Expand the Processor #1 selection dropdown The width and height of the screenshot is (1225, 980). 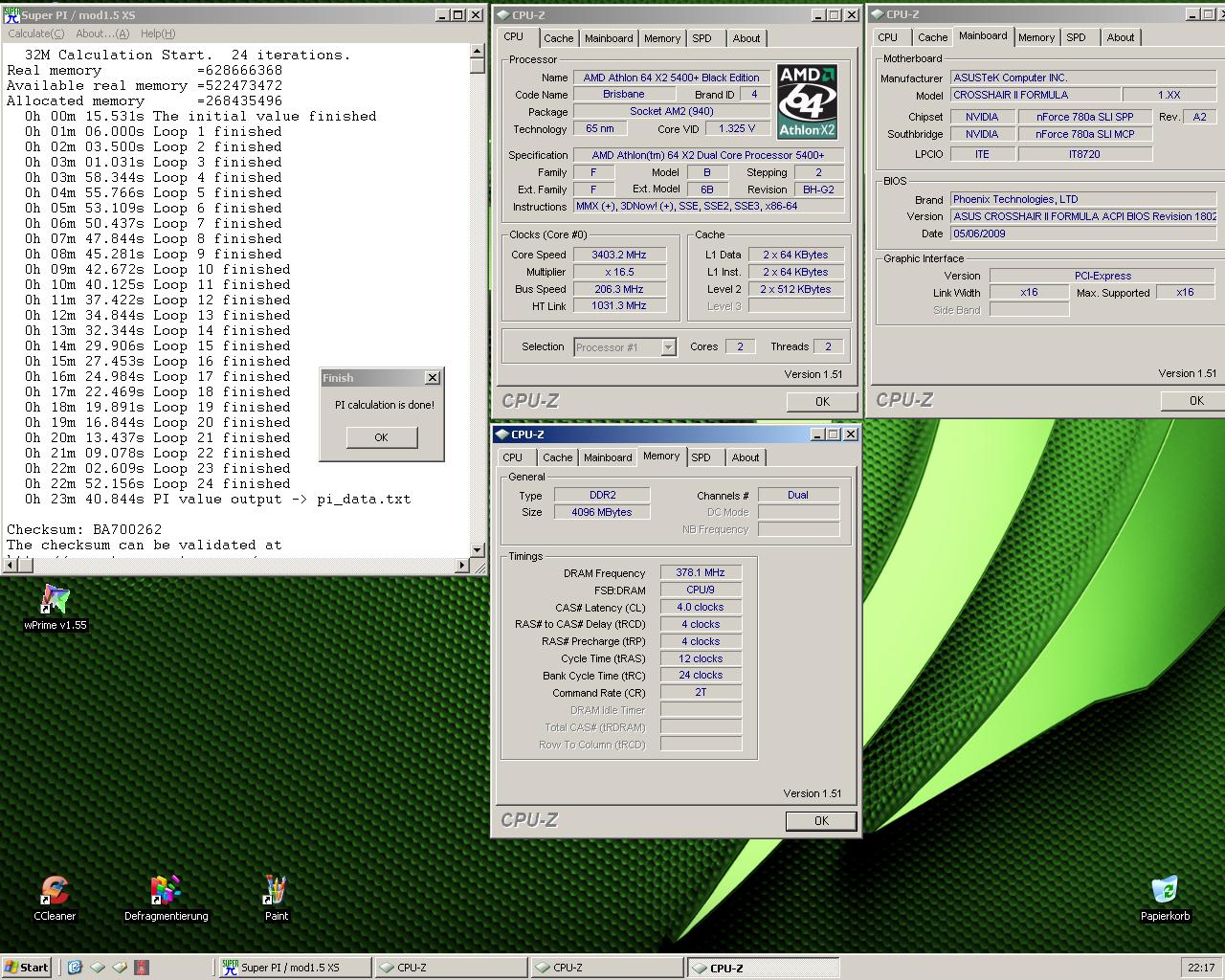pyautogui.click(x=668, y=347)
